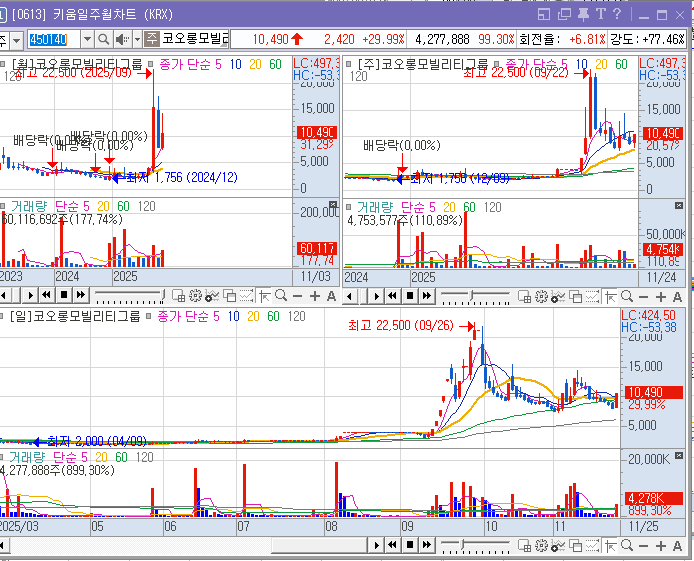Open settings gear in daily chart toolbar
694x561 pixels.
pyautogui.click(x=541, y=546)
